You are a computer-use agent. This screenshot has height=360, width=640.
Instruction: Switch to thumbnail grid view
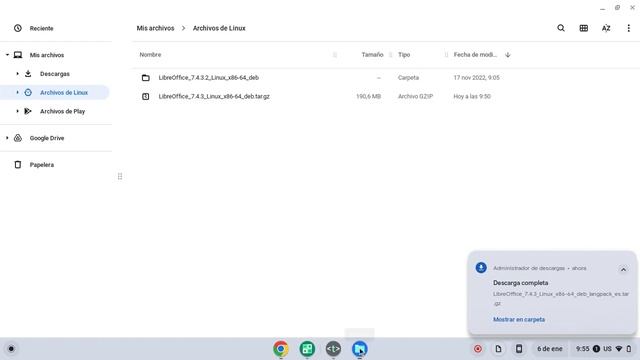[584, 28]
